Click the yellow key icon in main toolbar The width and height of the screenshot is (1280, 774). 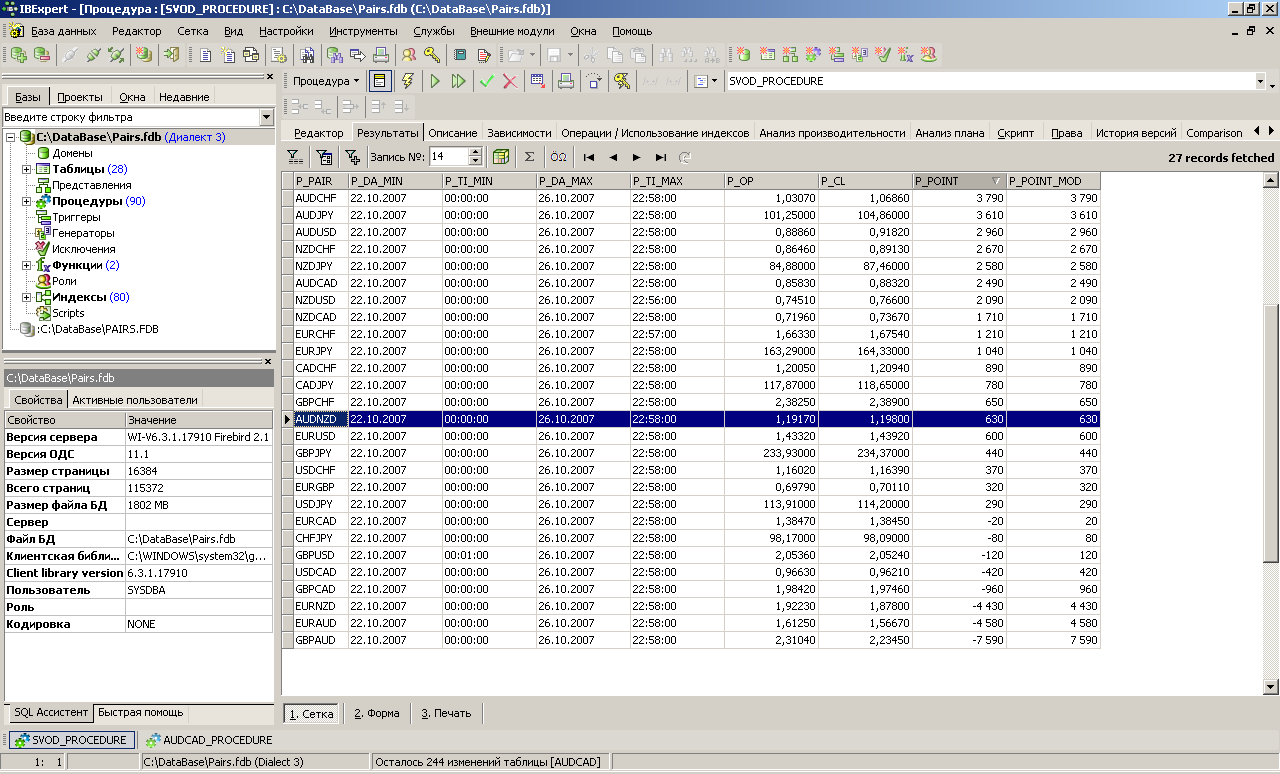tap(432, 55)
